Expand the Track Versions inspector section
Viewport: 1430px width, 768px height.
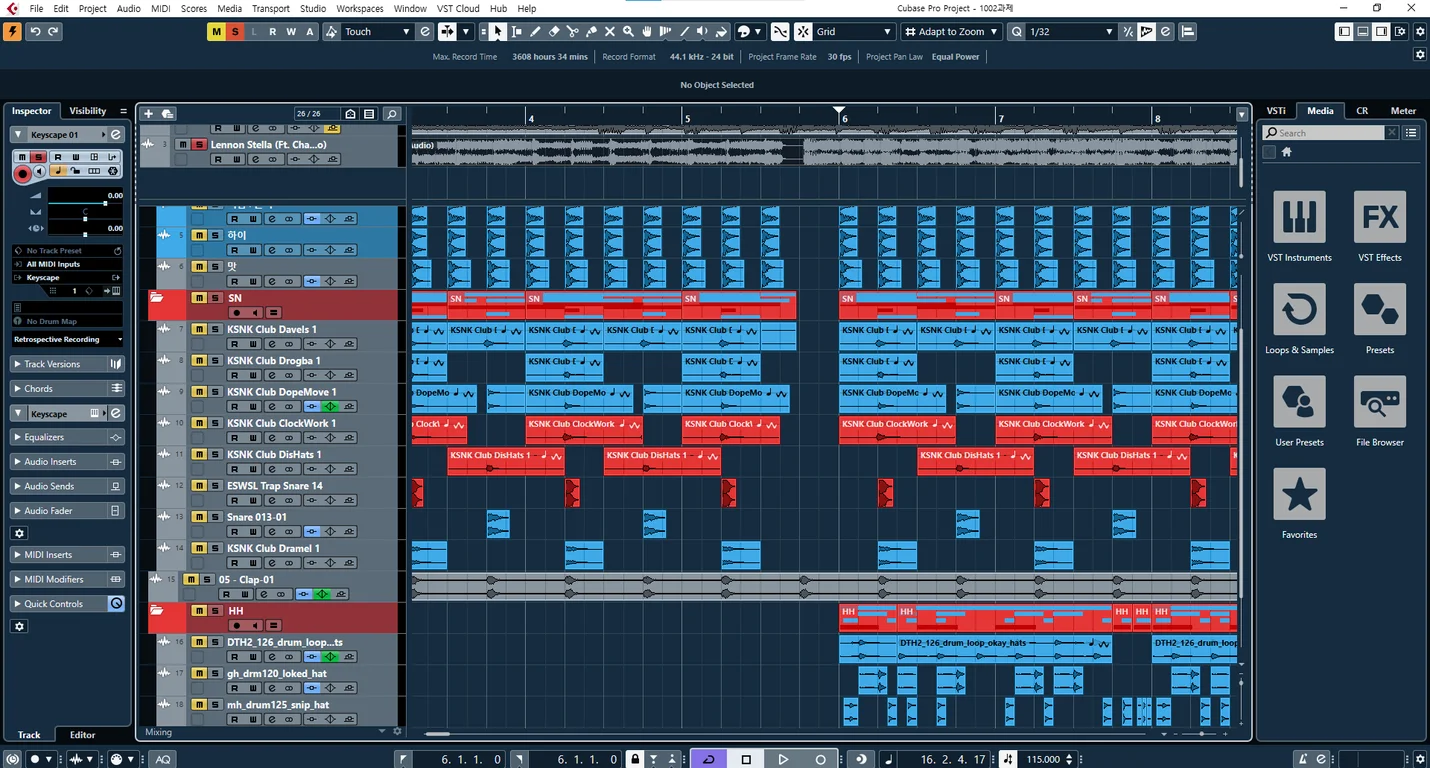click(x=68, y=364)
